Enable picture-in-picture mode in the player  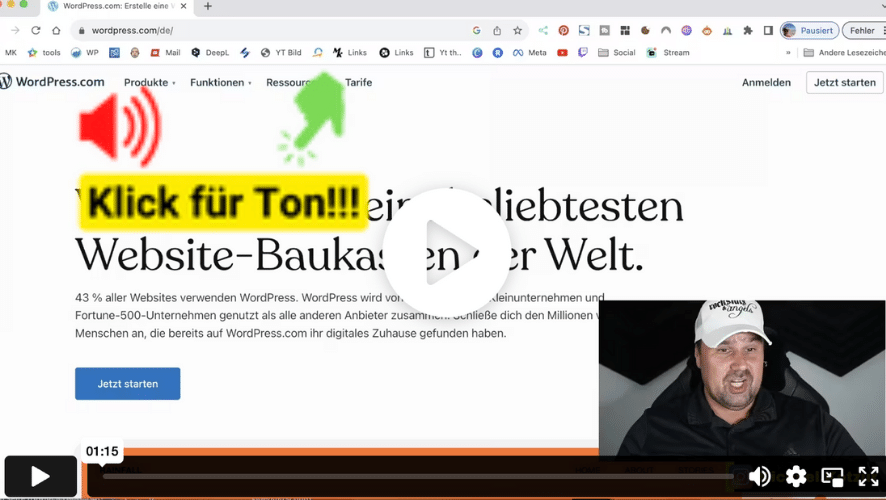pyautogui.click(x=832, y=476)
